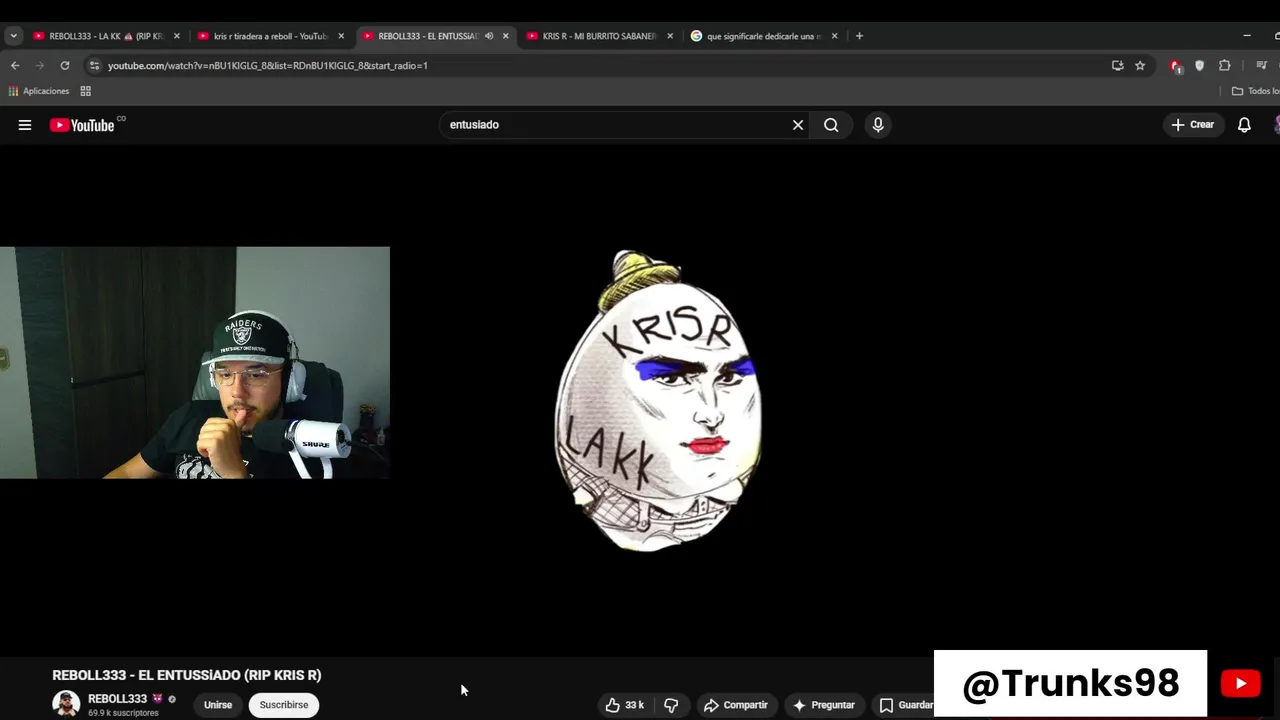Close the REBOLL333 - EL ENTUSSIADO tab
This screenshot has height=720, width=1280.
pyautogui.click(x=505, y=36)
